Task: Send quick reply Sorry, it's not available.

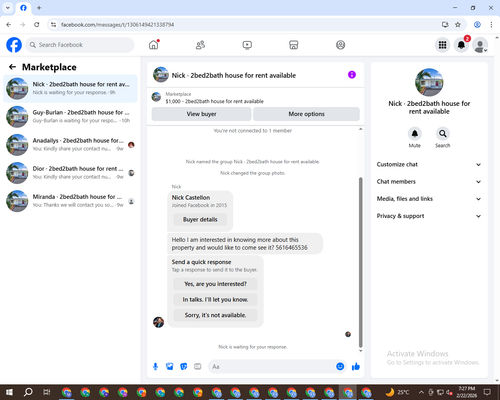Action: coord(215,315)
